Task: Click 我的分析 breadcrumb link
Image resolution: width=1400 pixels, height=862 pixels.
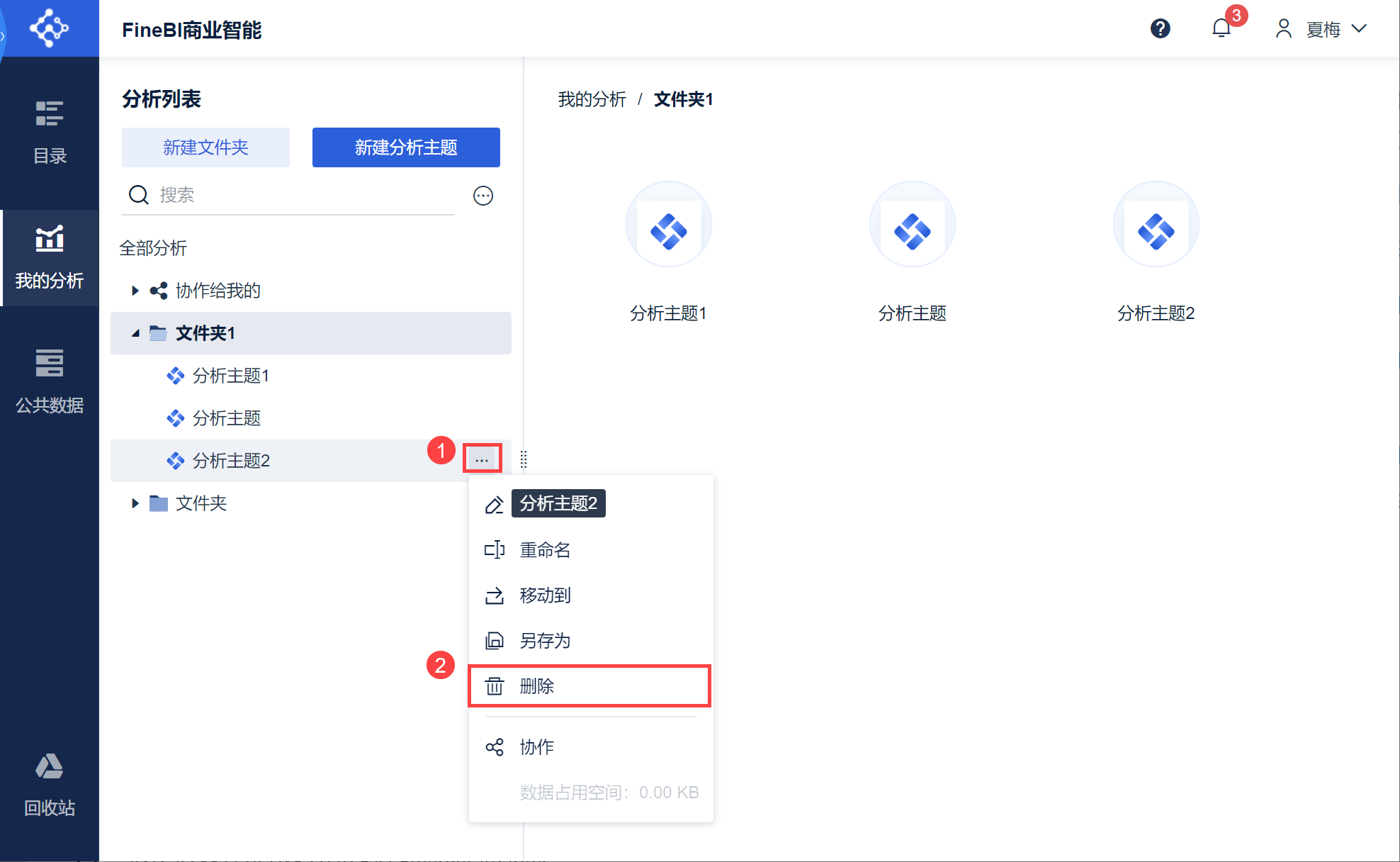Action: [x=592, y=99]
